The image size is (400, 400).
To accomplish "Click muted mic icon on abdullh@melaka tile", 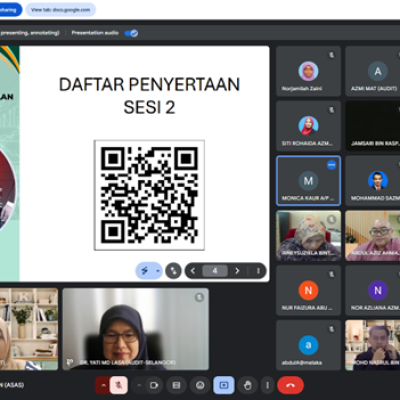I will tap(332, 329).
